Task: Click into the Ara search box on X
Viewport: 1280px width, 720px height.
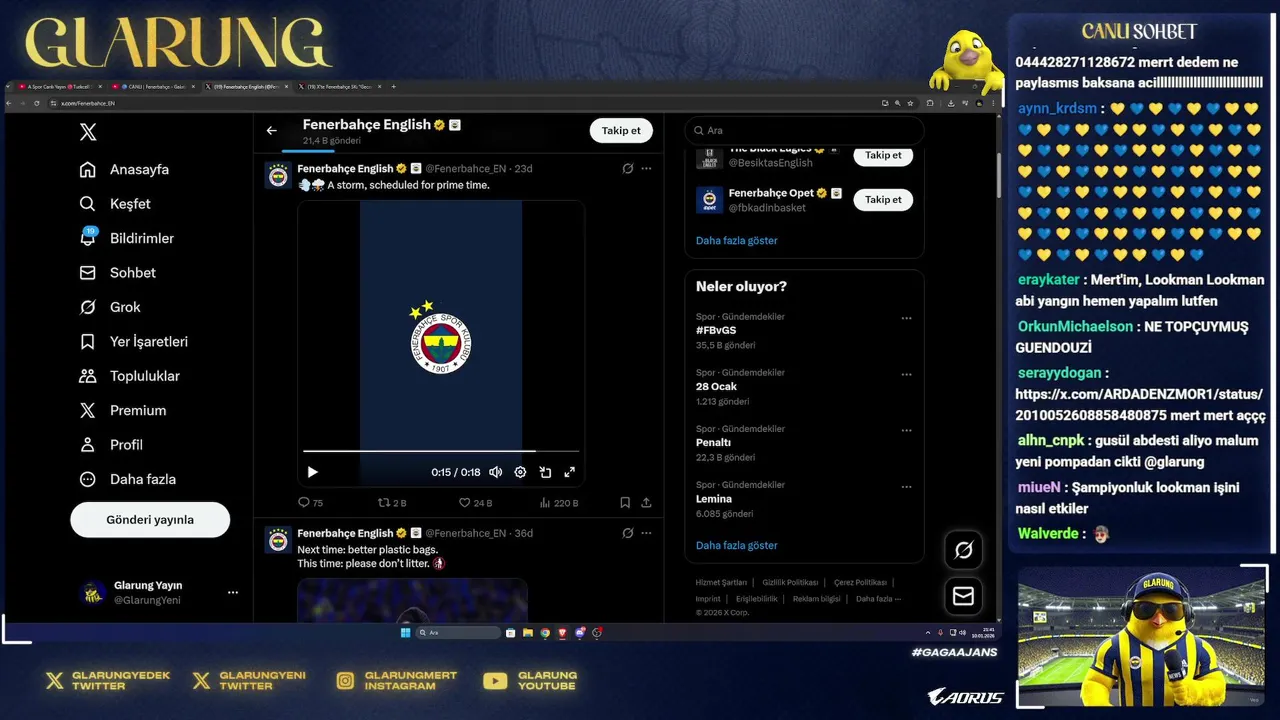Action: (x=804, y=130)
